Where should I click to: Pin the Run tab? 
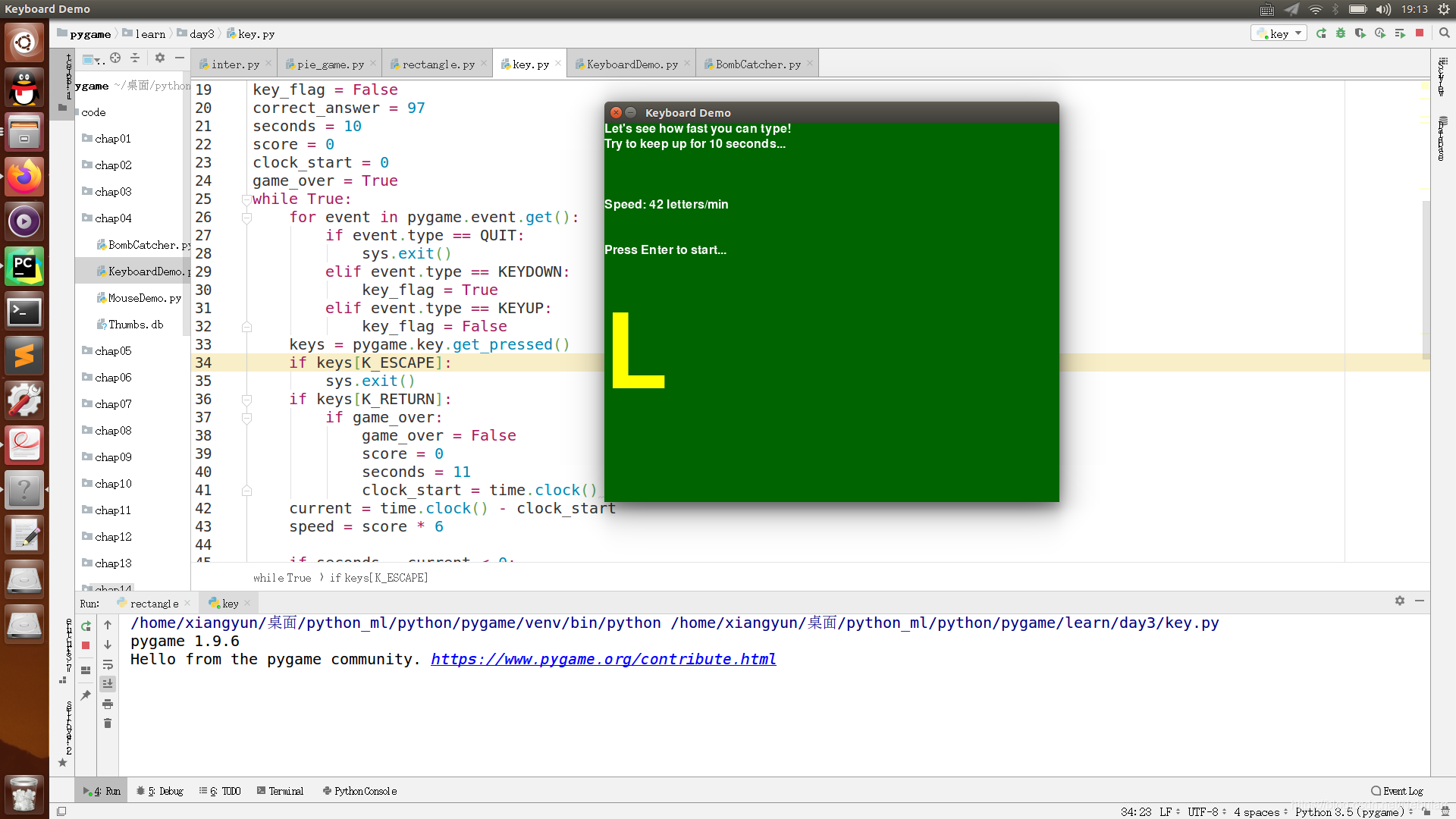[86, 695]
